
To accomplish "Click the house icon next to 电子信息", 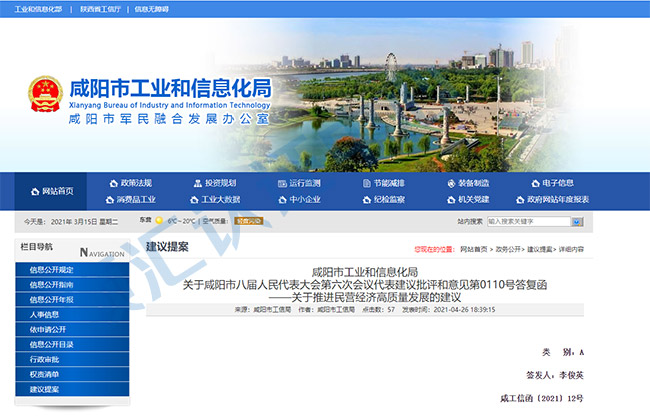I will (536, 183).
